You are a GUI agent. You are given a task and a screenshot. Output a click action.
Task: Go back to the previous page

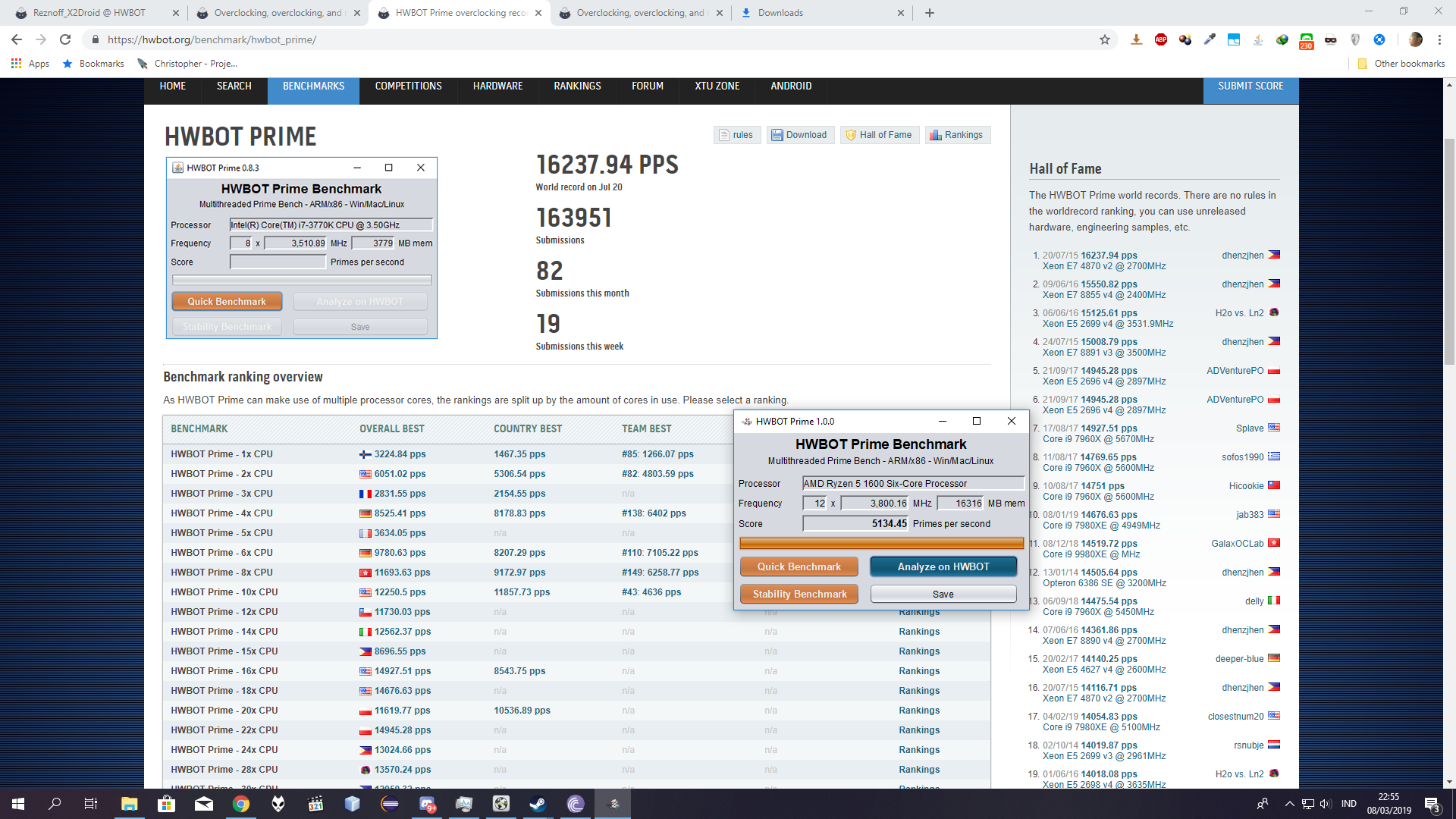coord(17,39)
